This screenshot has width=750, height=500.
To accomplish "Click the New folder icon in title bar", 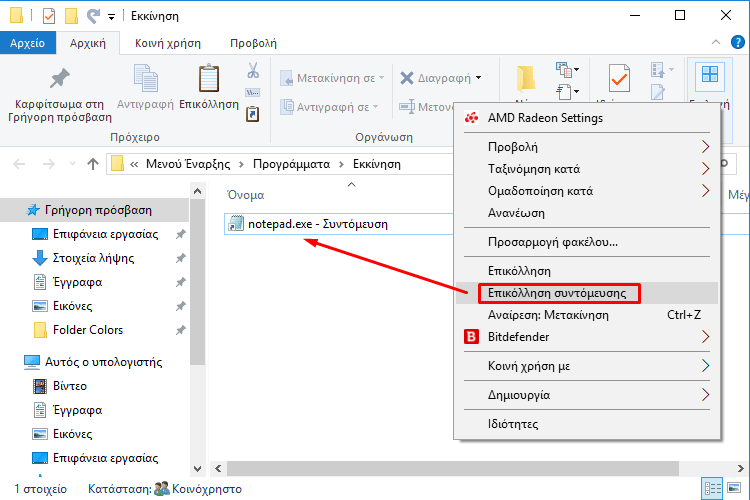I will (x=71, y=16).
